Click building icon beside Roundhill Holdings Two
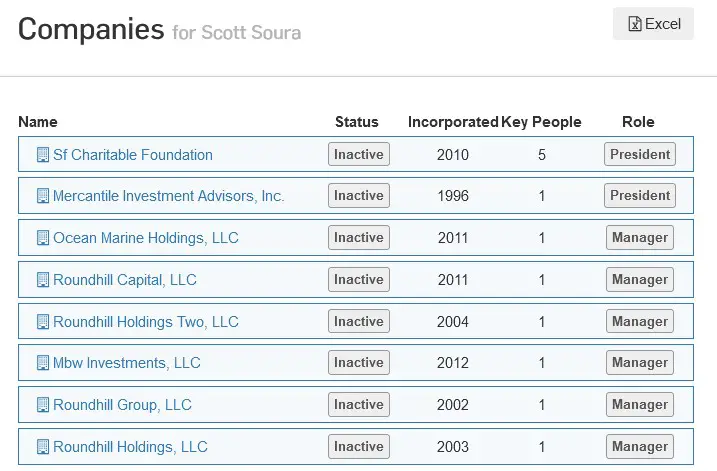 tap(43, 321)
